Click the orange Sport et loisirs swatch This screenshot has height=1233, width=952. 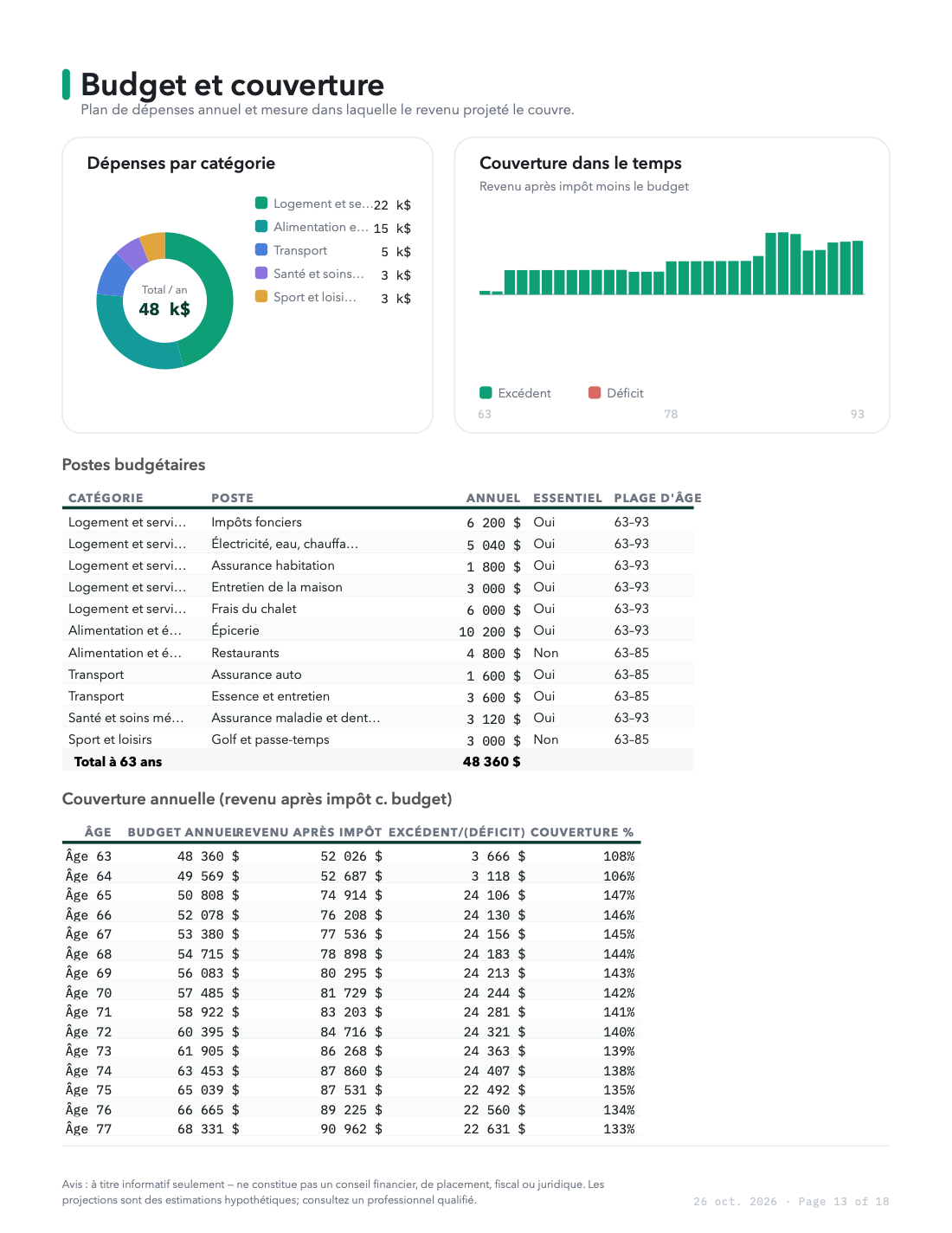coord(261,297)
